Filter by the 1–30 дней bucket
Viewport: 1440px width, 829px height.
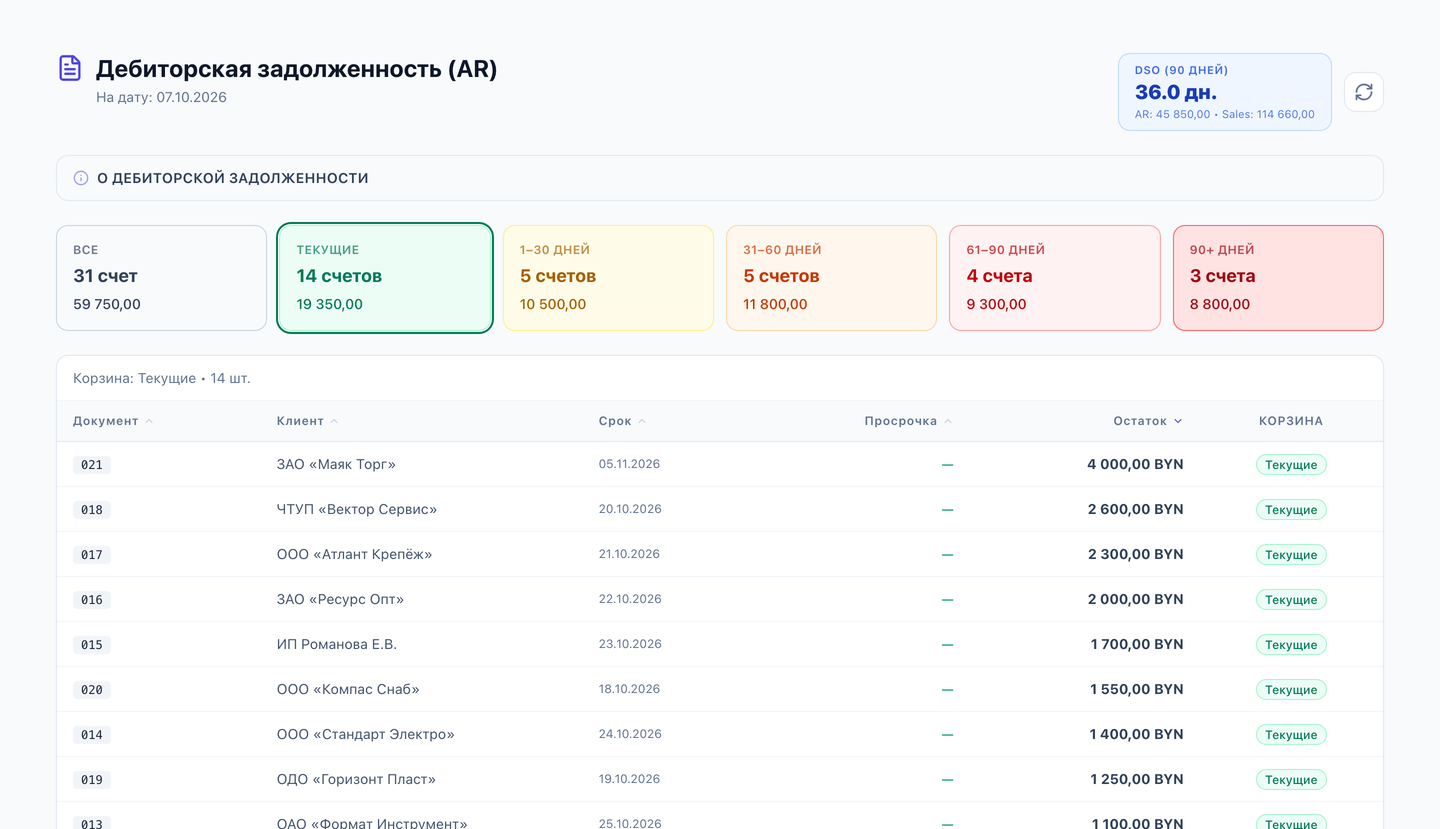[x=608, y=278]
